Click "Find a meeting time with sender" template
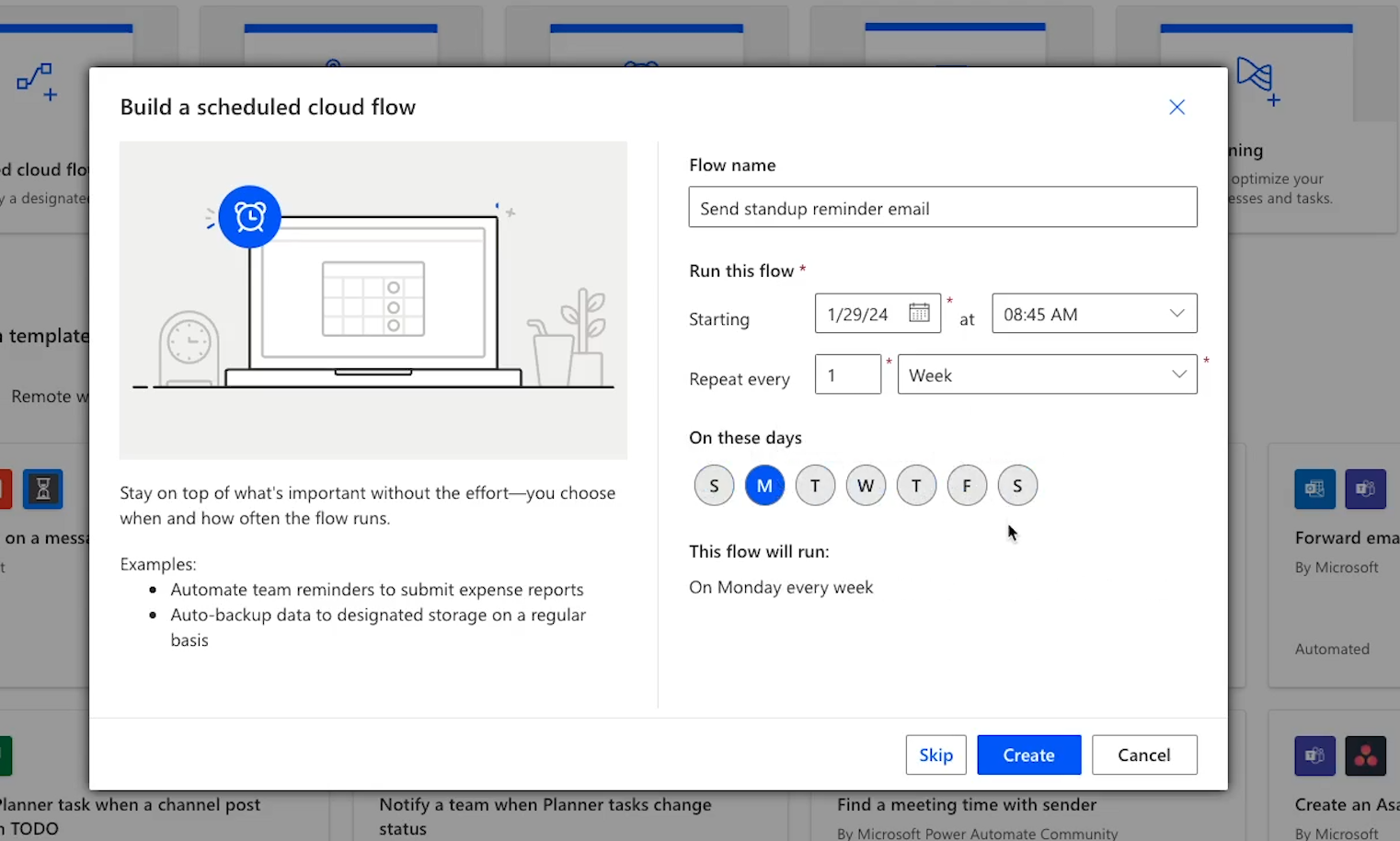Image resolution: width=1400 pixels, height=841 pixels. tap(967, 804)
